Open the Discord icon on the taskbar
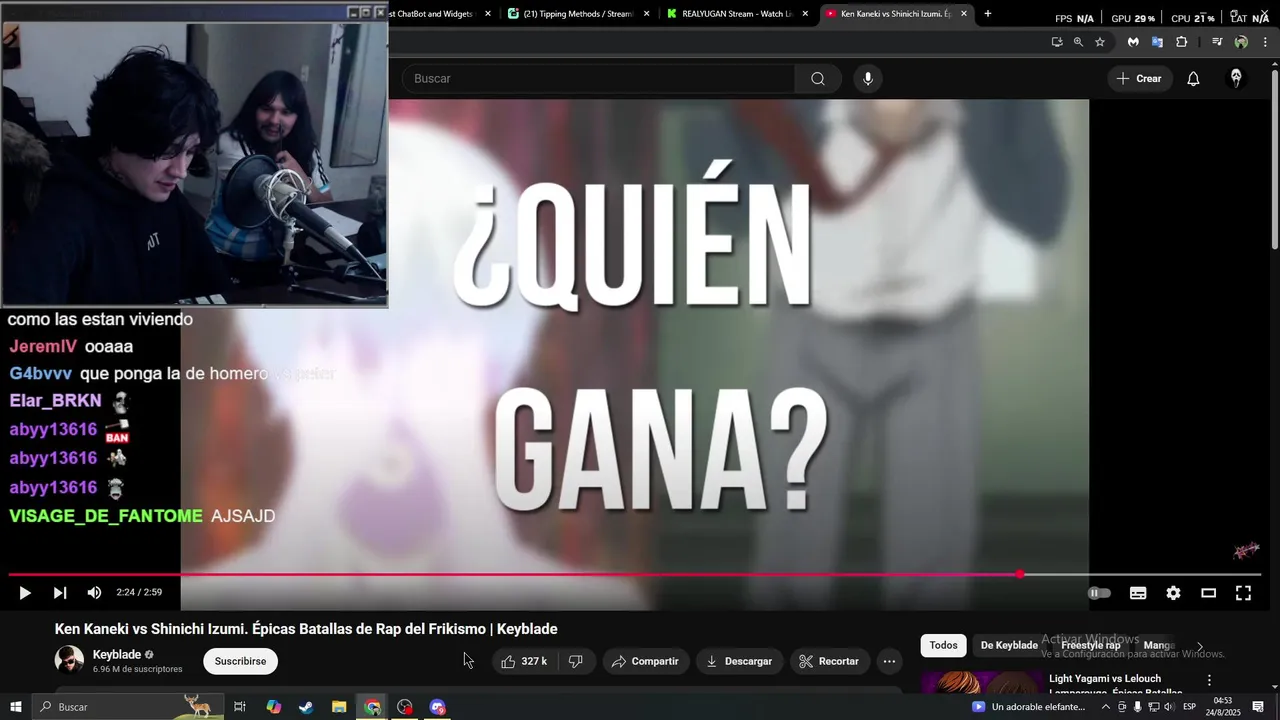The height and width of the screenshot is (720, 1280). click(x=437, y=707)
